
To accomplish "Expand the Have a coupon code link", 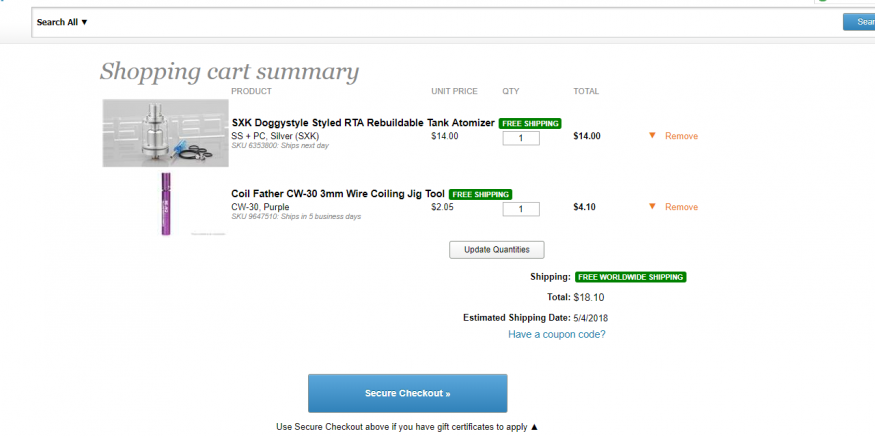I will [x=556, y=334].
